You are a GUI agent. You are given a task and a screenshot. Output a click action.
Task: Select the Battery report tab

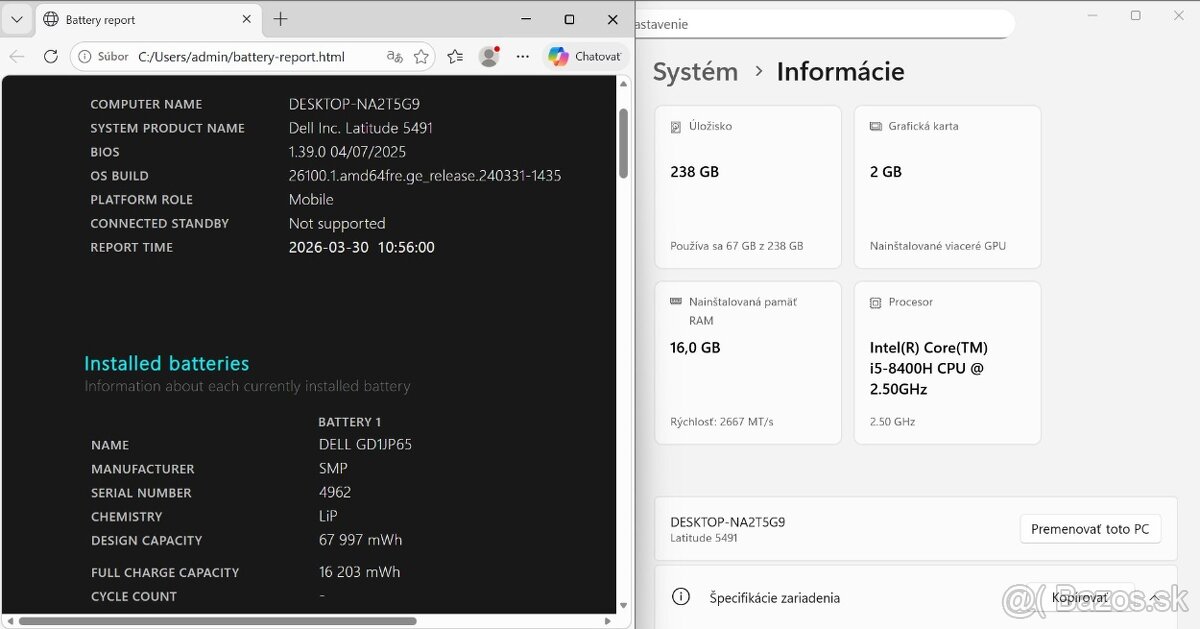pyautogui.click(x=140, y=20)
